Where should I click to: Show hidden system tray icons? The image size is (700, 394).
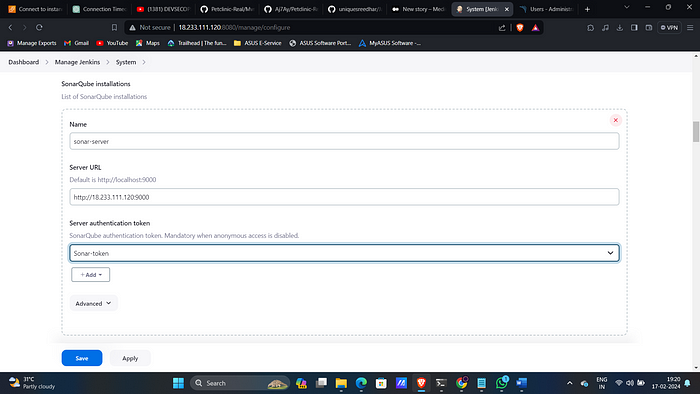point(569,383)
